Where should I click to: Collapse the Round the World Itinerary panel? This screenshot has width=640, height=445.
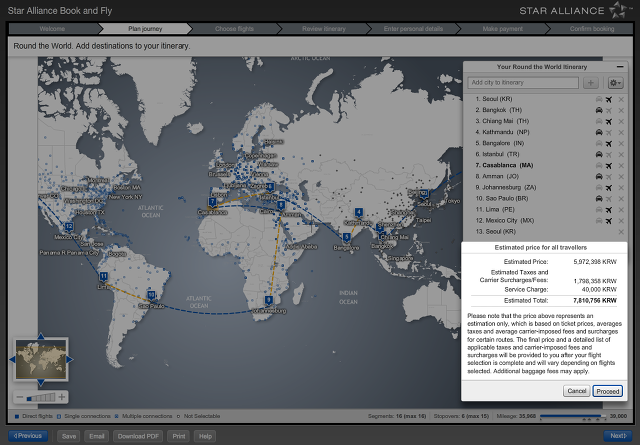tap(620, 67)
